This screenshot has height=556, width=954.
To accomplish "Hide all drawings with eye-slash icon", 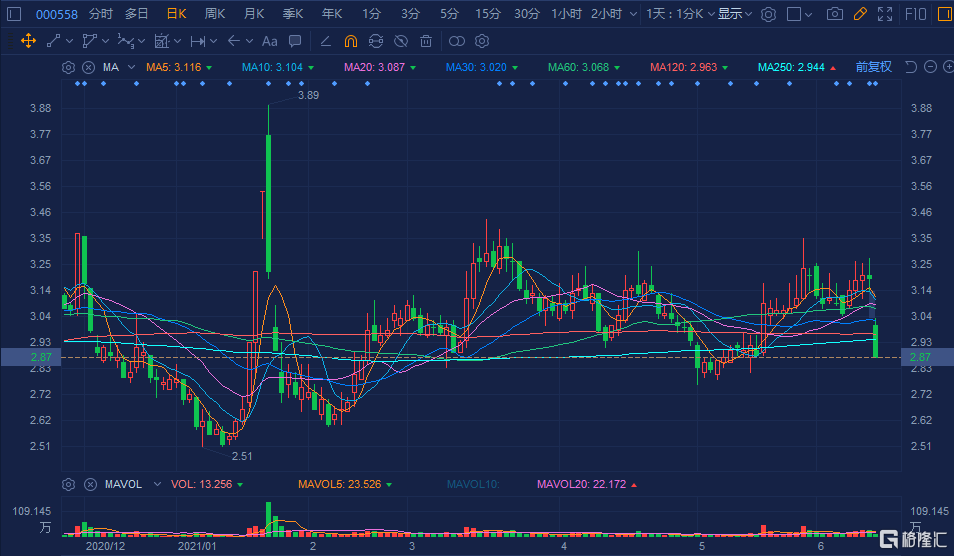I will tap(401, 41).
